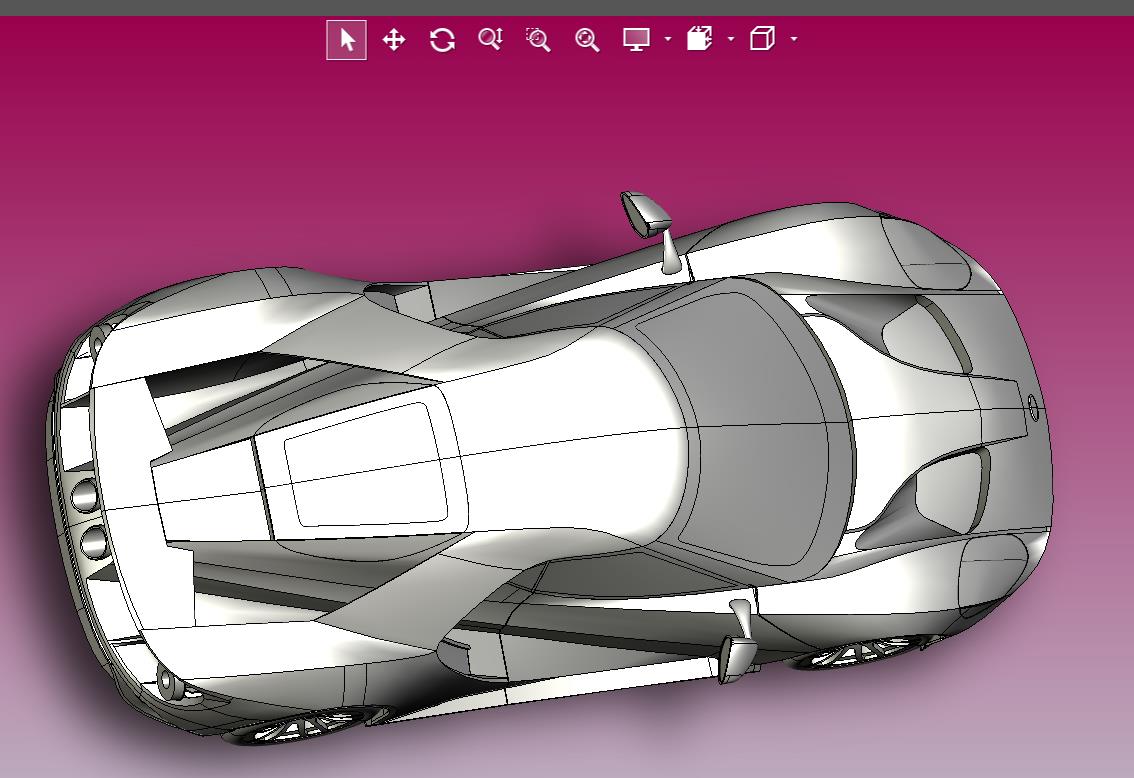Viewport: 1134px width, 778px height.
Task: Click the monitor display style icon
Action: pyautogui.click(x=636, y=39)
